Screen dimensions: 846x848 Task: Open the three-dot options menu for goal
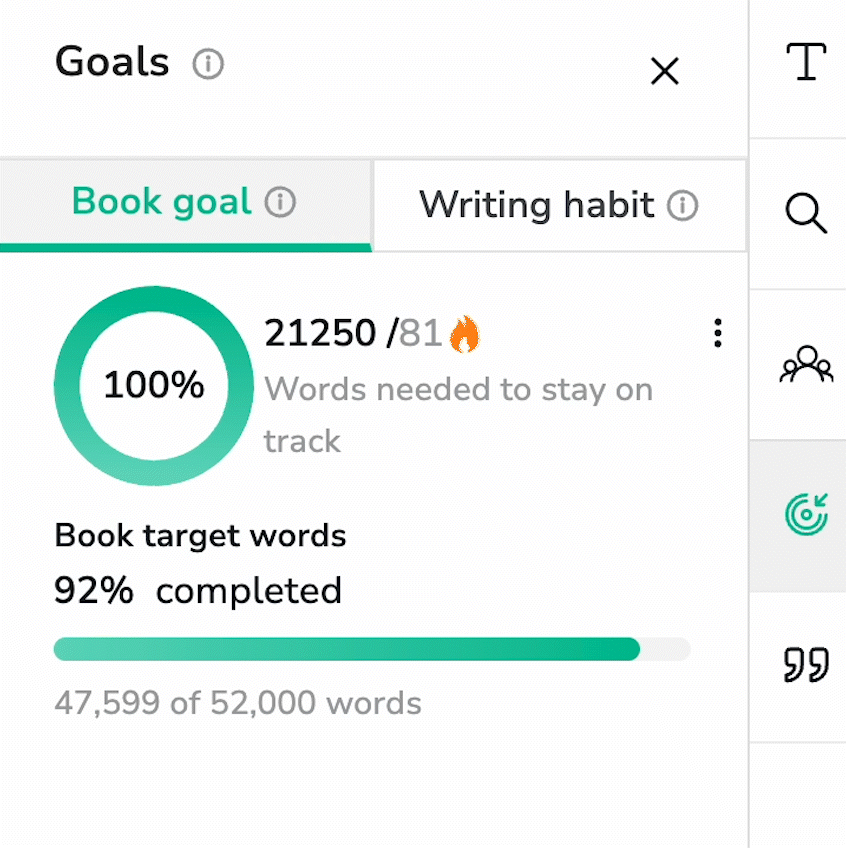[x=717, y=333]
